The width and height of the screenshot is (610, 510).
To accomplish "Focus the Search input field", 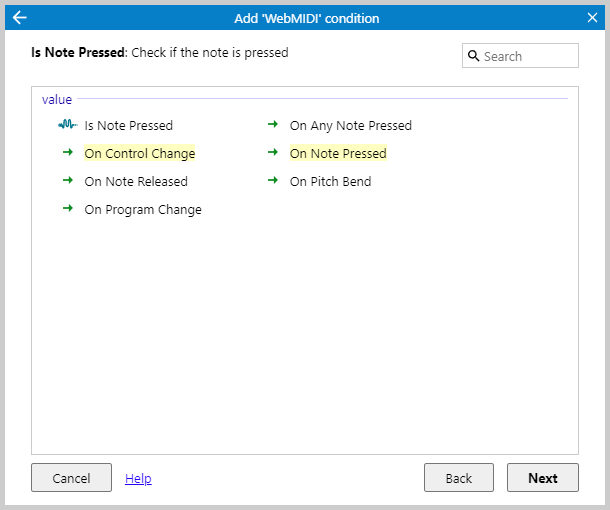I will [527, 56].
